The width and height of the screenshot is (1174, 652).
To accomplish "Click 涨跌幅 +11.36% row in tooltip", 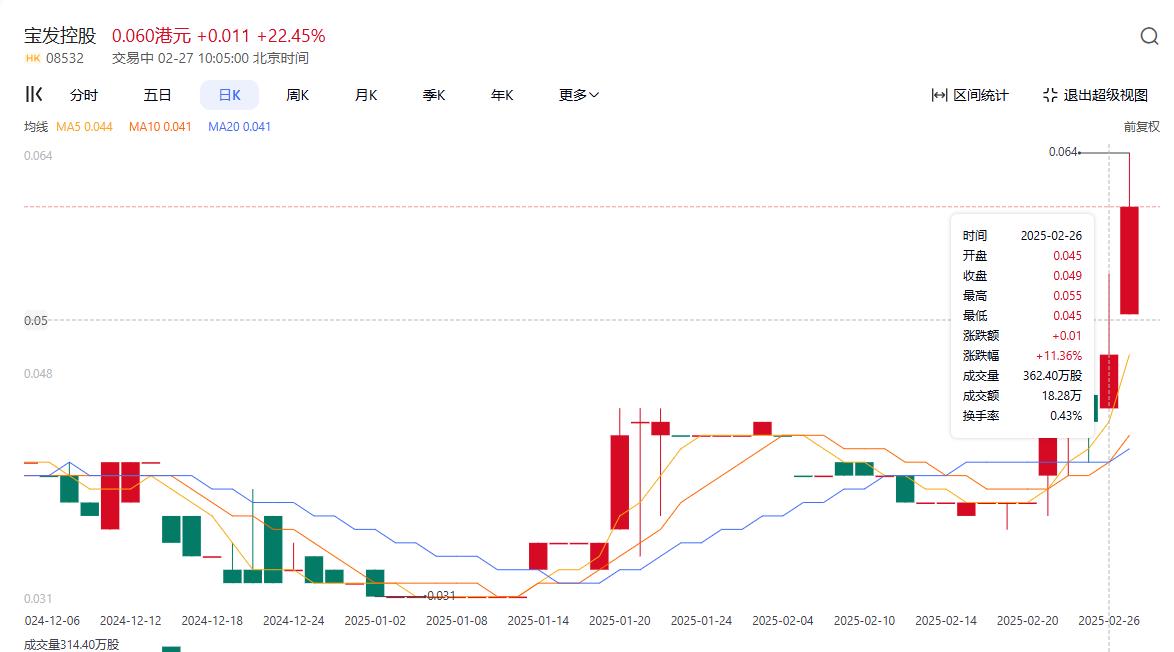I will click(1022, 356).
